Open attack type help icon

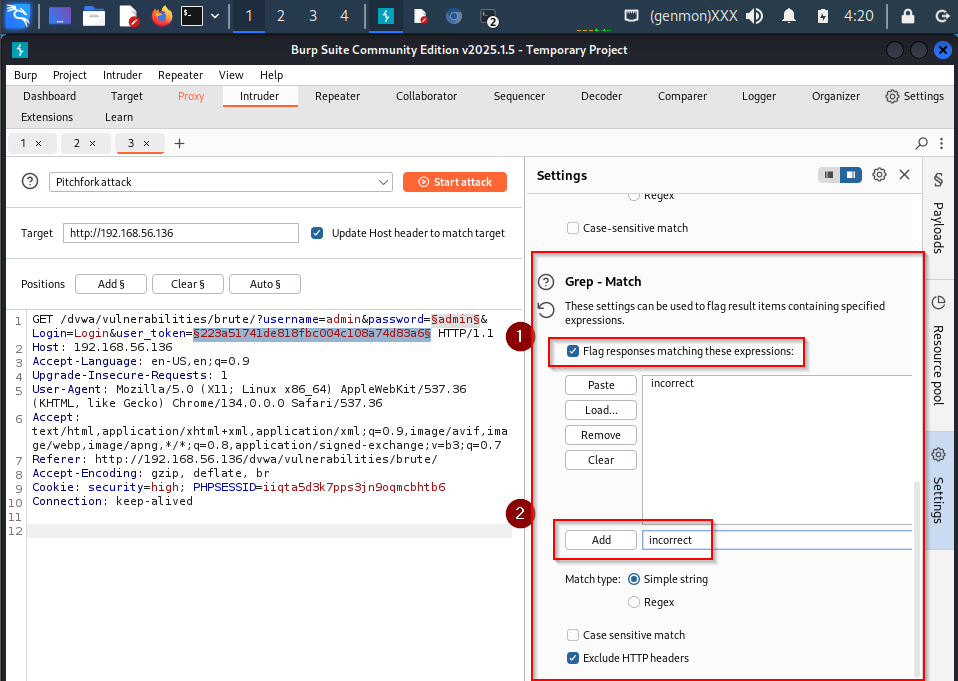(30, 181)
